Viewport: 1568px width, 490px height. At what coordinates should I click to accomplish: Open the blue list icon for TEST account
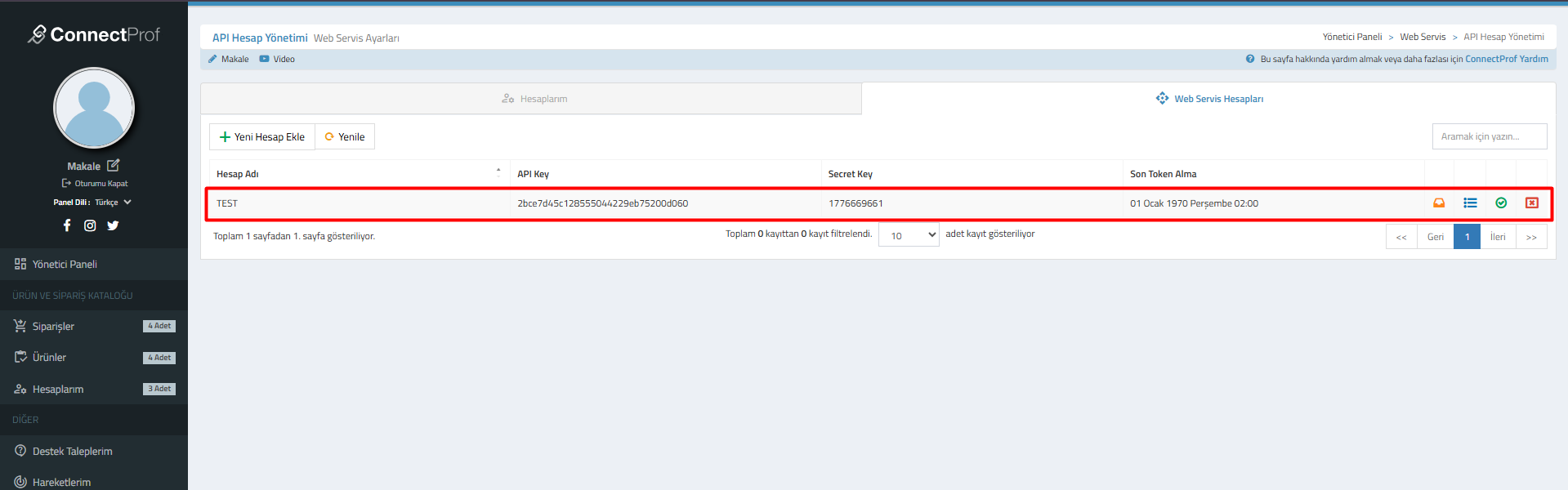1470,203
